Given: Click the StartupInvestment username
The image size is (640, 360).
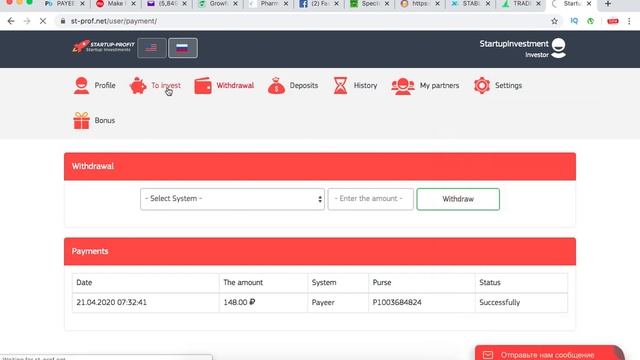Looking at the screenshot, I should pyautogui.click(x=514, y=44).
